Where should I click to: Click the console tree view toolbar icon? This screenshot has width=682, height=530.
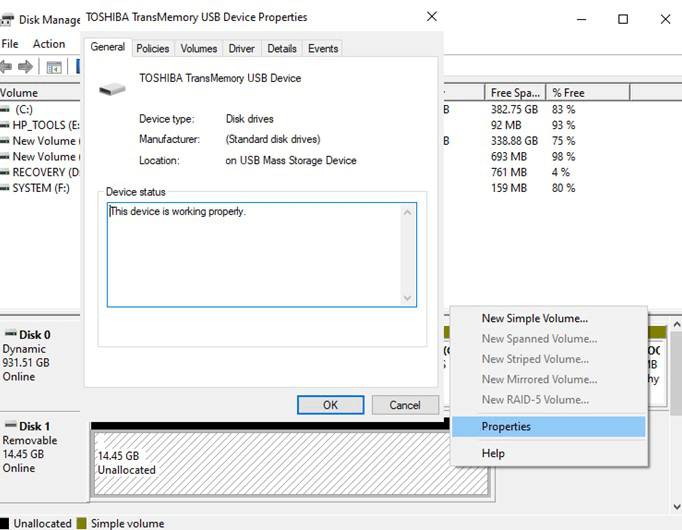[54, 68]
